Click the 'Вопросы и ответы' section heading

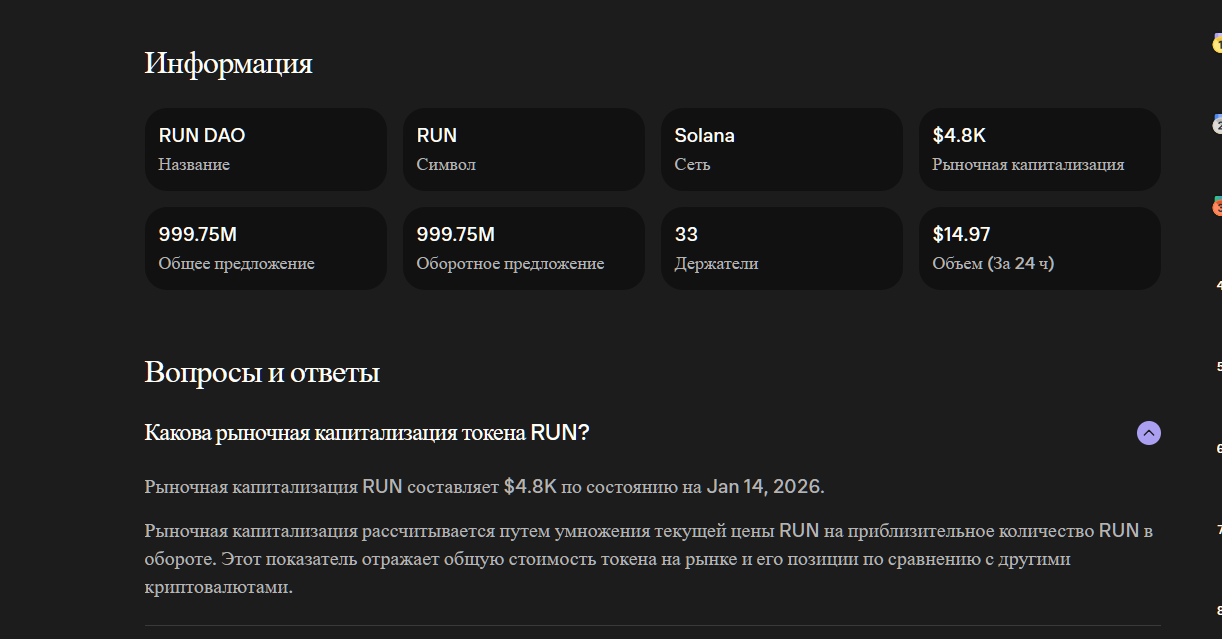pos(262,373)
